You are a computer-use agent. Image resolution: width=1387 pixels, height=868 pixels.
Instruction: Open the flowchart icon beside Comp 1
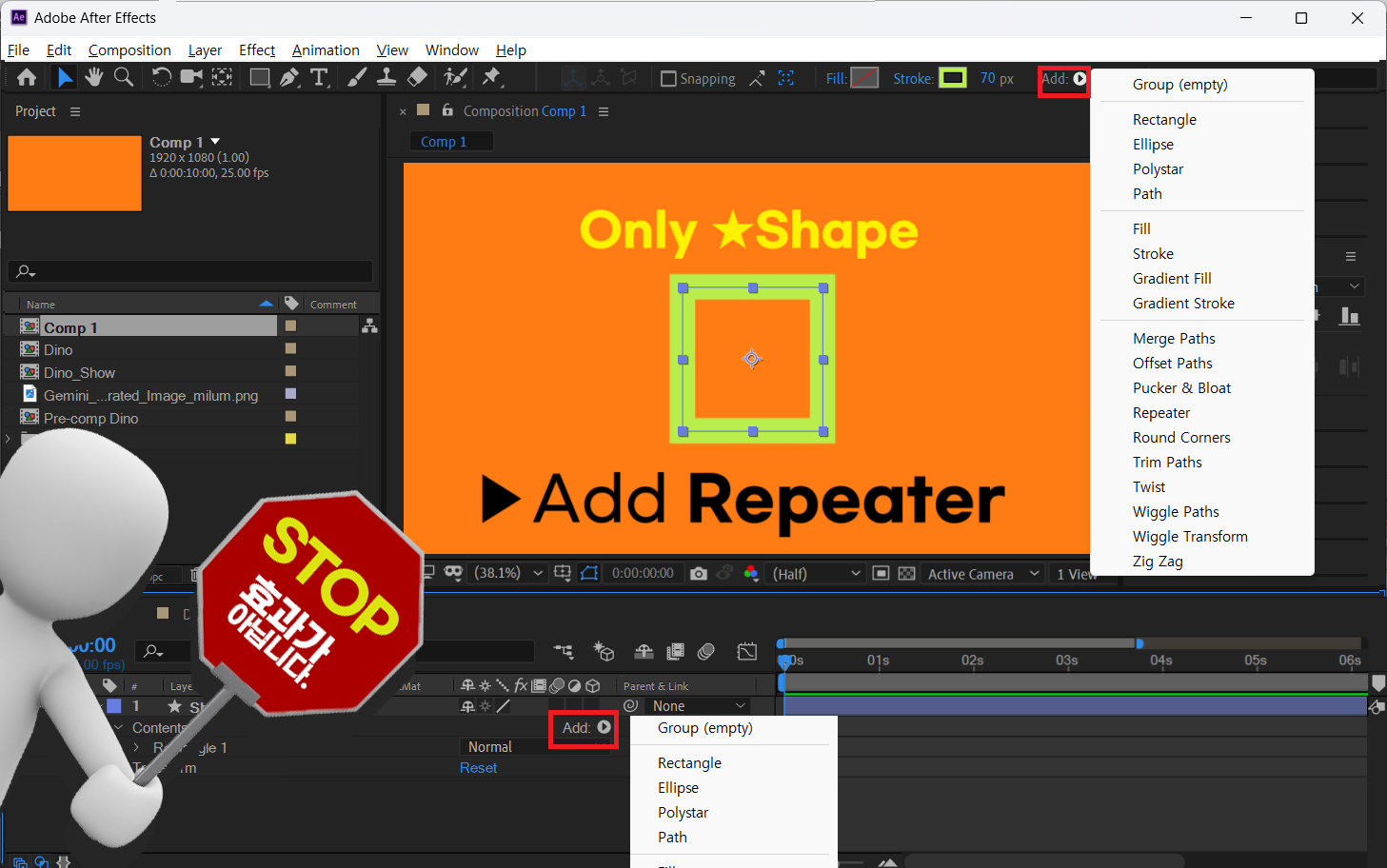[369, 326]
